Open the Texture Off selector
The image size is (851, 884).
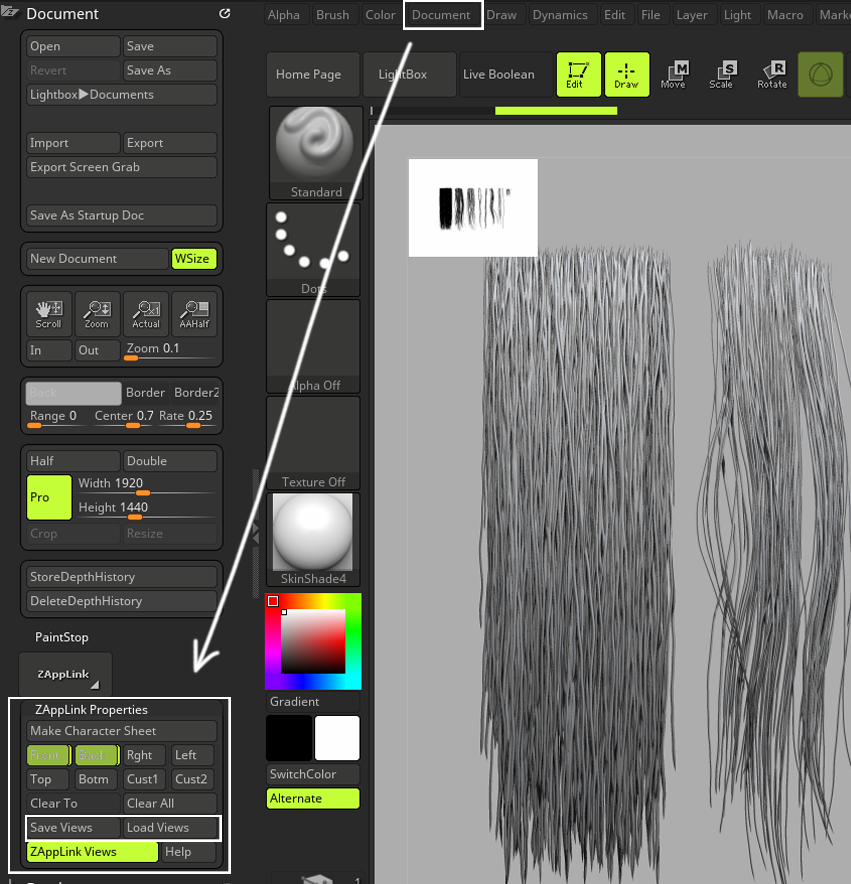[313, 442]
